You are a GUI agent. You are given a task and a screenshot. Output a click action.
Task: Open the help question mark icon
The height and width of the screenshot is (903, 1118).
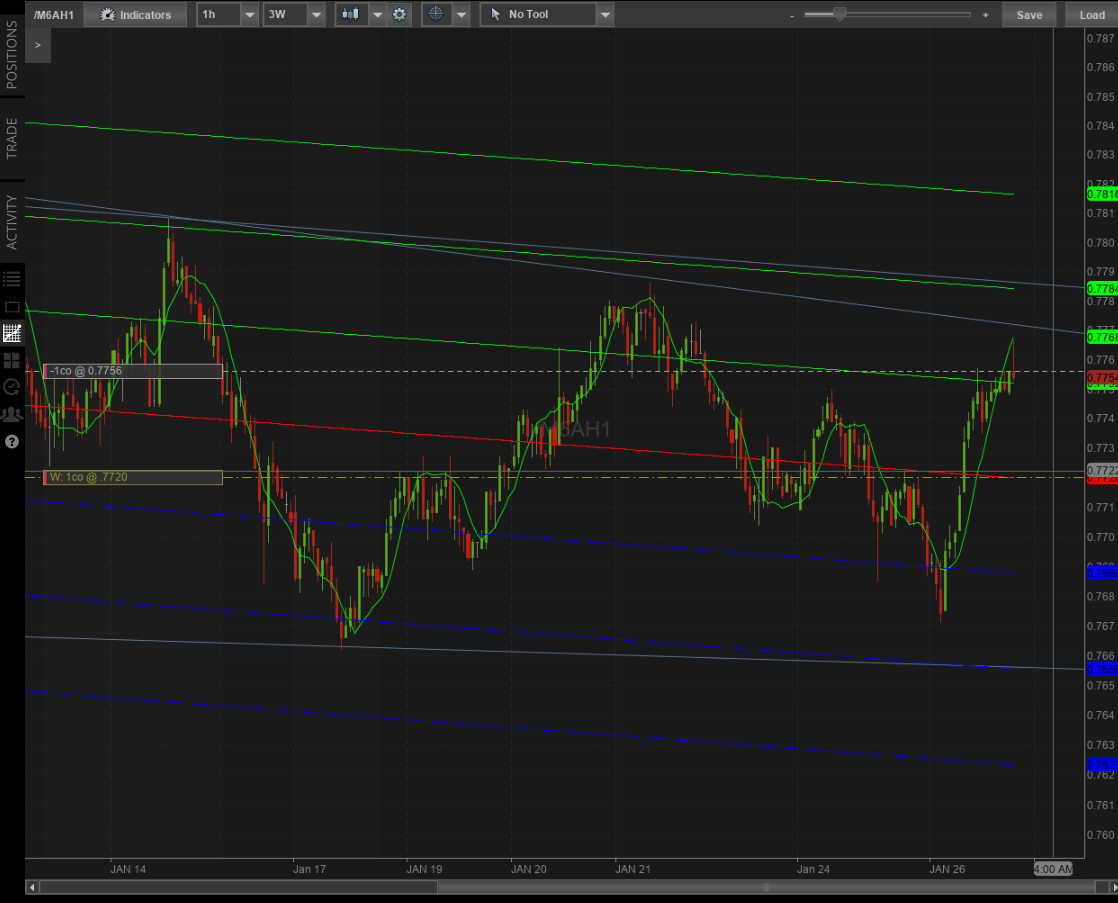click(x=12, y=442)
